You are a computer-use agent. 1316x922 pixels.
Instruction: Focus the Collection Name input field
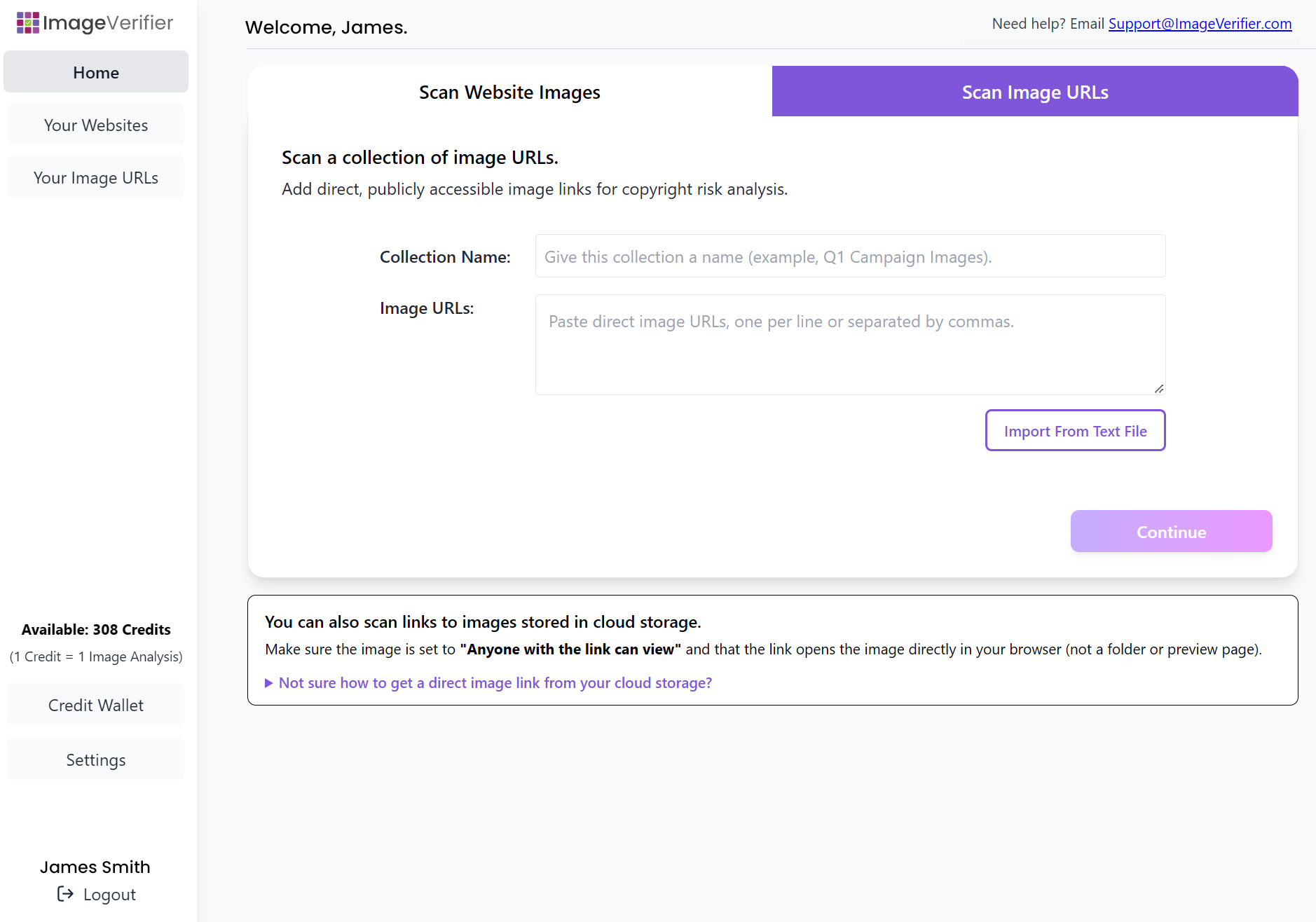[851, 256]
